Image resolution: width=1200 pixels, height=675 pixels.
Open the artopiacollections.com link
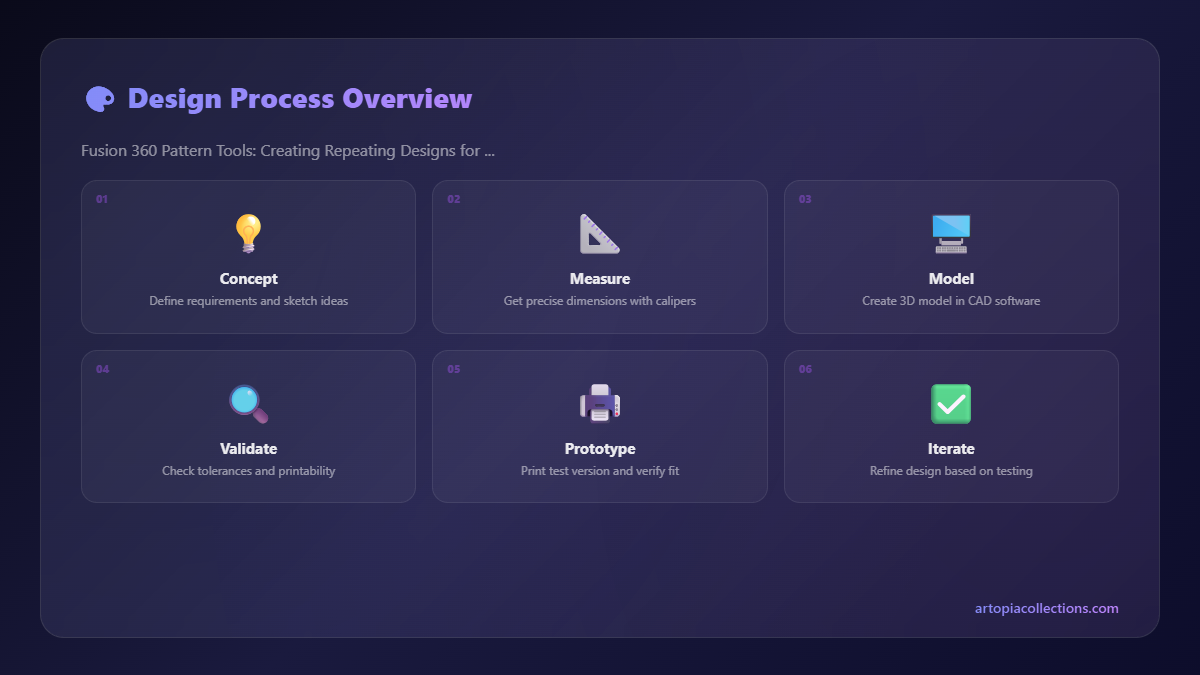pos(1046,608)
